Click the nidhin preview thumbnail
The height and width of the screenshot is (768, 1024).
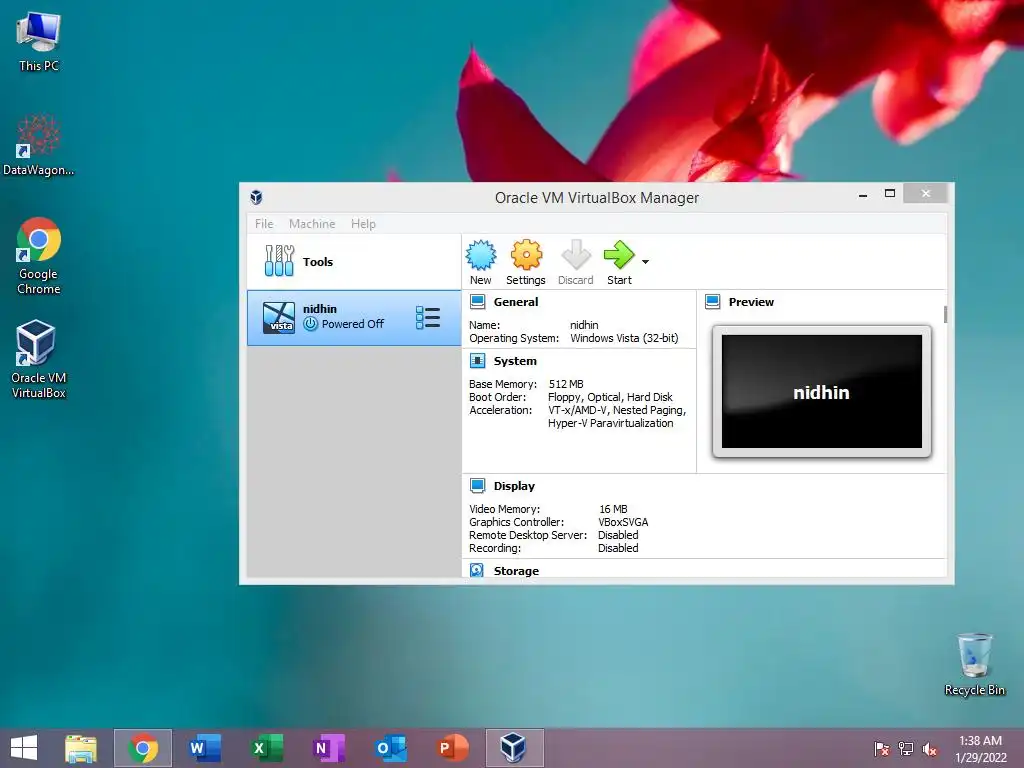coord(822,391)
